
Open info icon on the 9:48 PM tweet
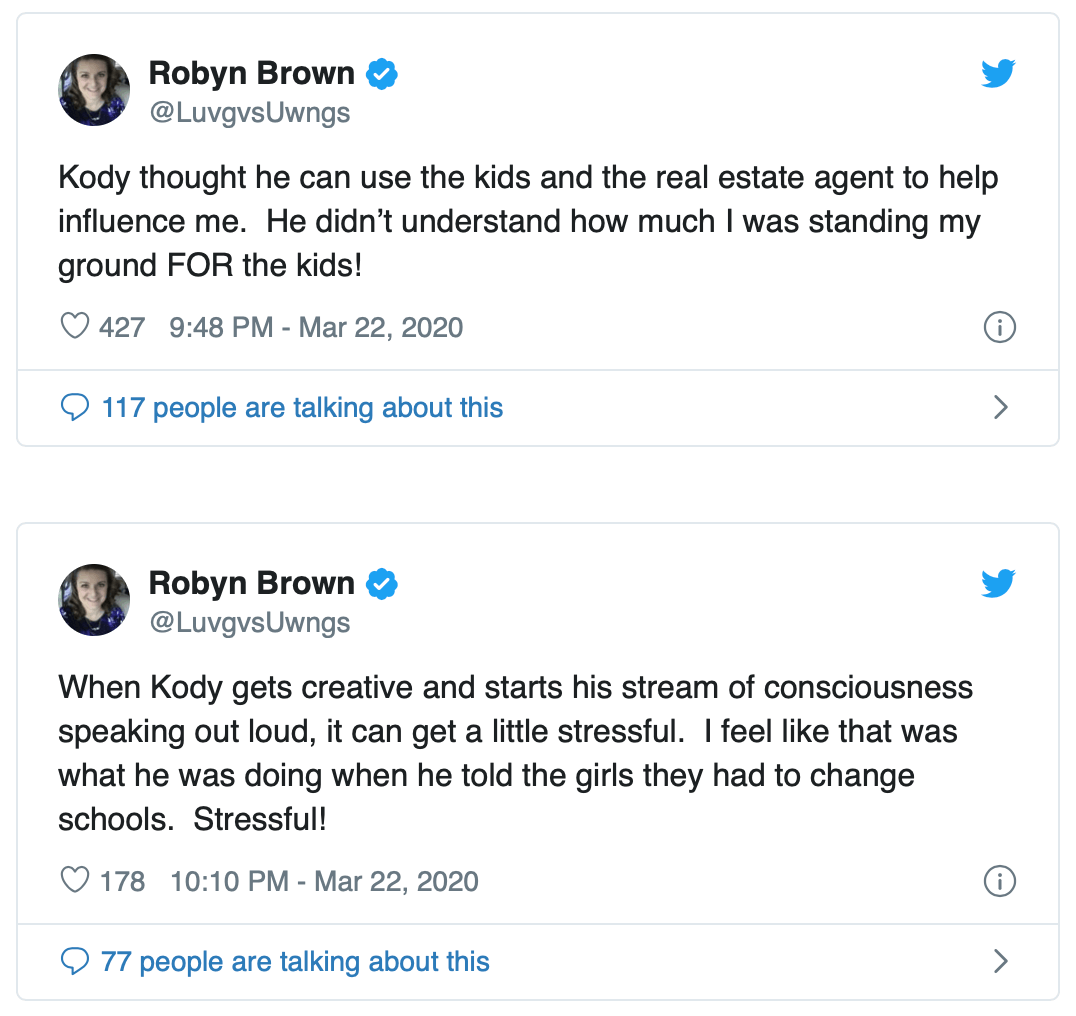click(1000, 327)
